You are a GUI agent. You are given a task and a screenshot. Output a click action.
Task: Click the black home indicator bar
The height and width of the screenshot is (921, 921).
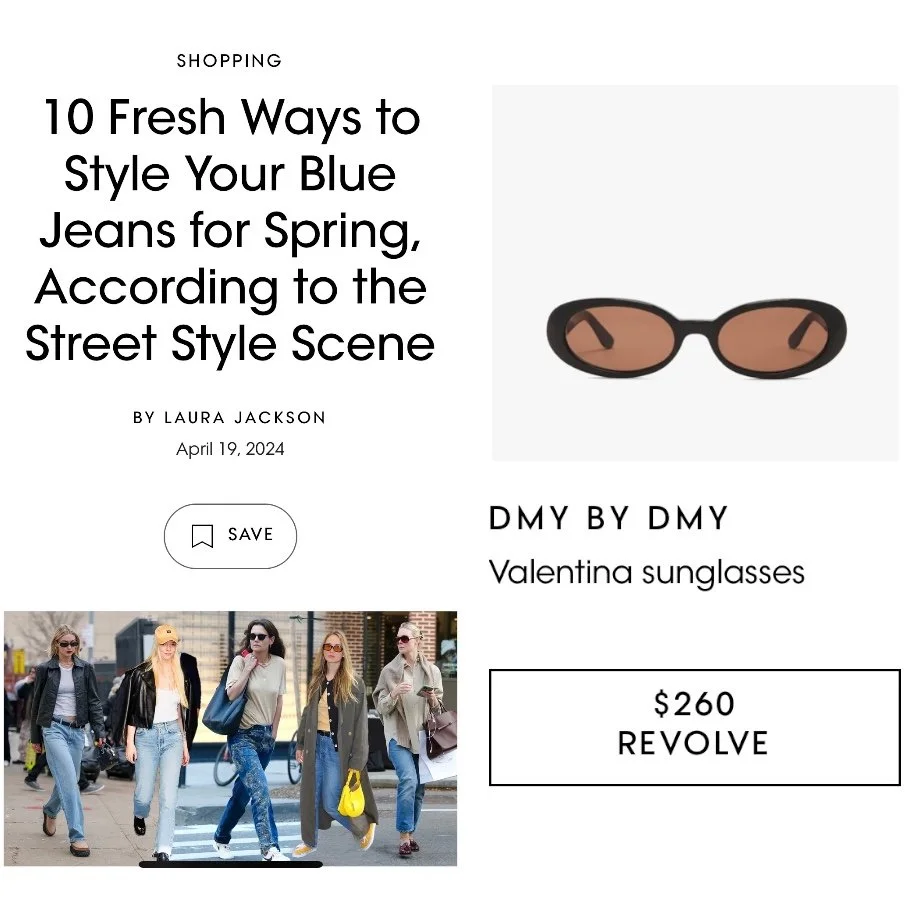click(x=230, y=864)
